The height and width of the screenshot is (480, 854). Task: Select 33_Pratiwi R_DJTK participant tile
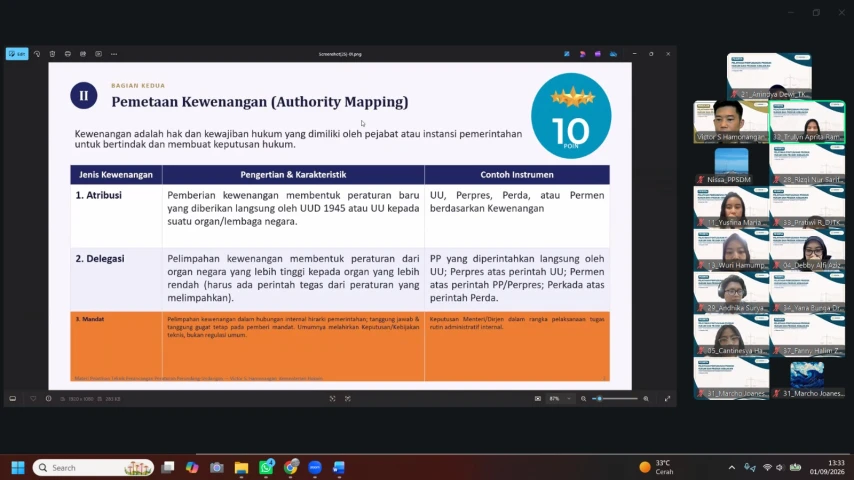(807, 207)
